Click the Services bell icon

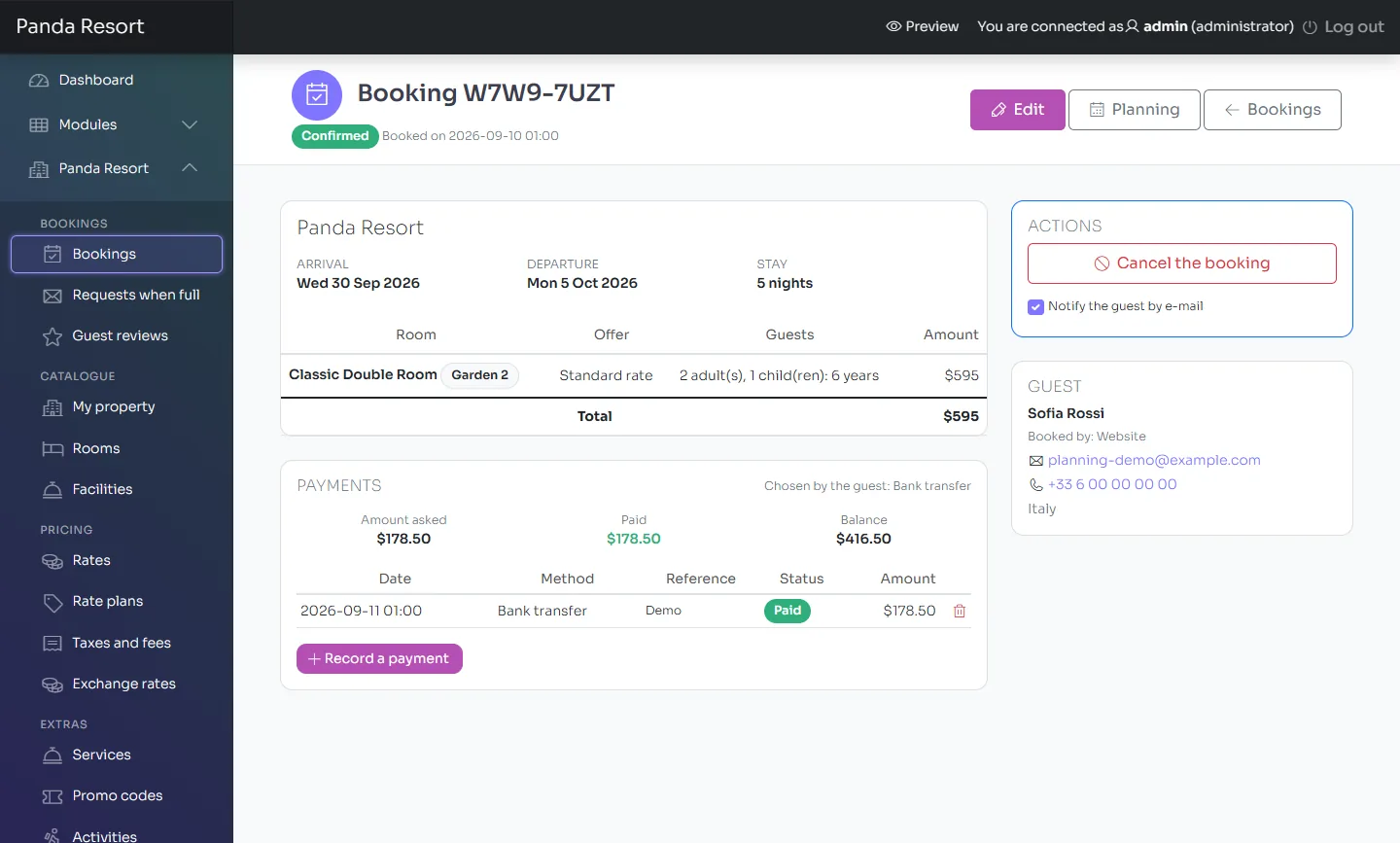click(52, 755)
